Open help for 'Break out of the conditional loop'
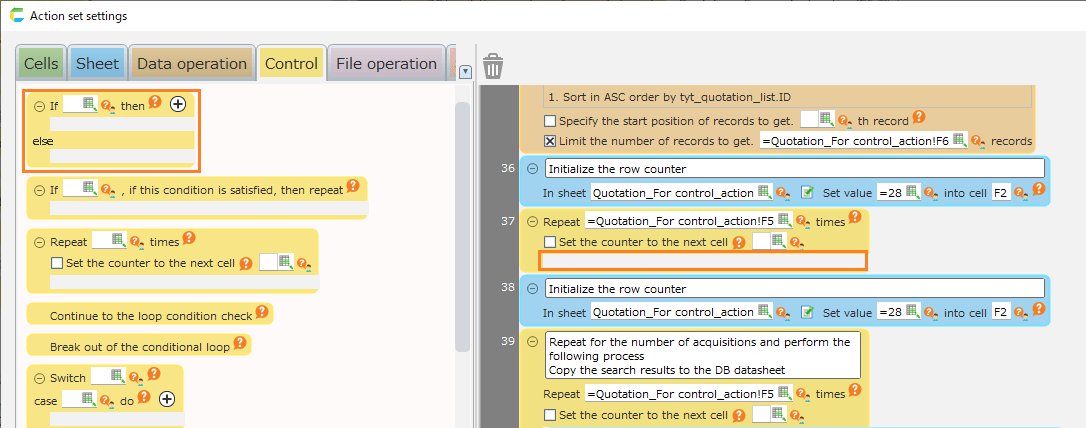The width and height of the screenshot is (1086, 428). [240, 343]
